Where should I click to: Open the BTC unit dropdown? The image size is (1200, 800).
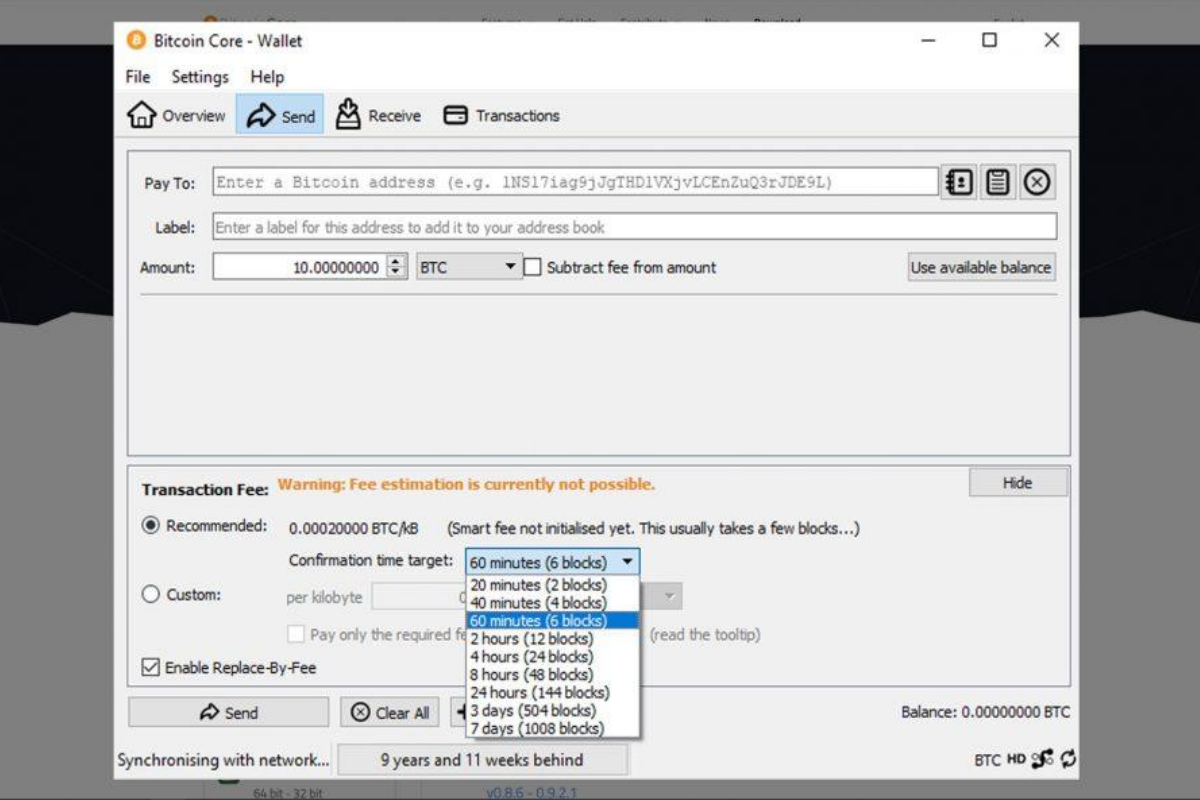pyautogui.click(x=469, y=267)
